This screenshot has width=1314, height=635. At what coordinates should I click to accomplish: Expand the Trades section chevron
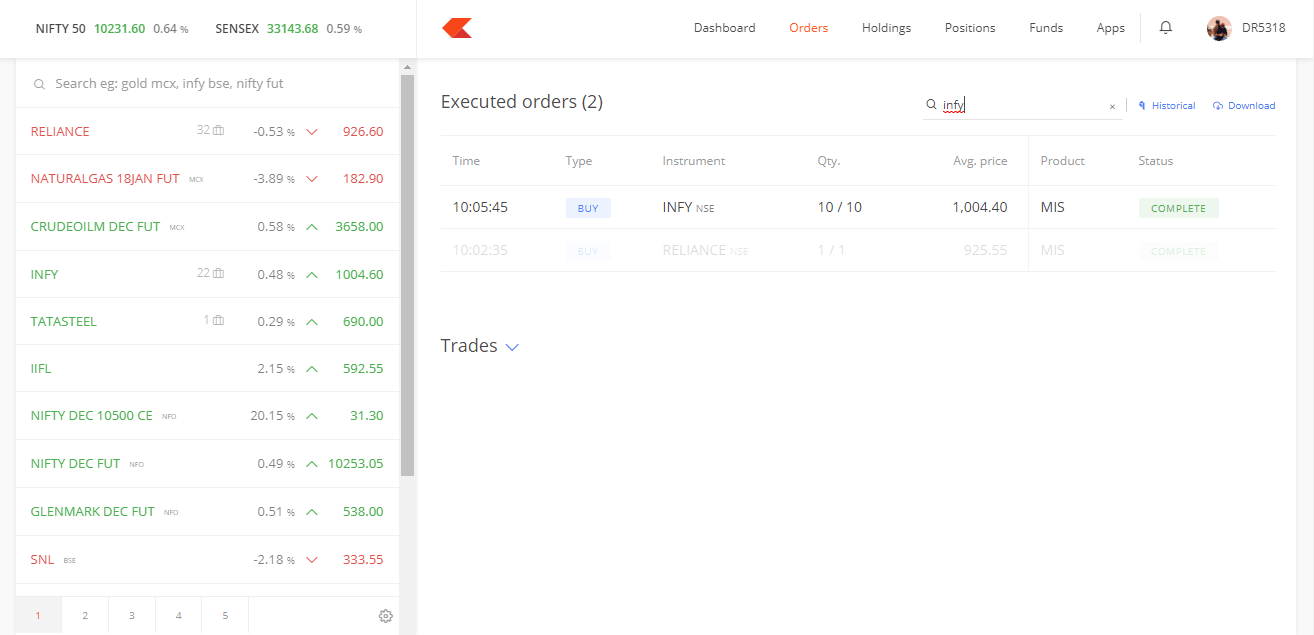(512, 347)
